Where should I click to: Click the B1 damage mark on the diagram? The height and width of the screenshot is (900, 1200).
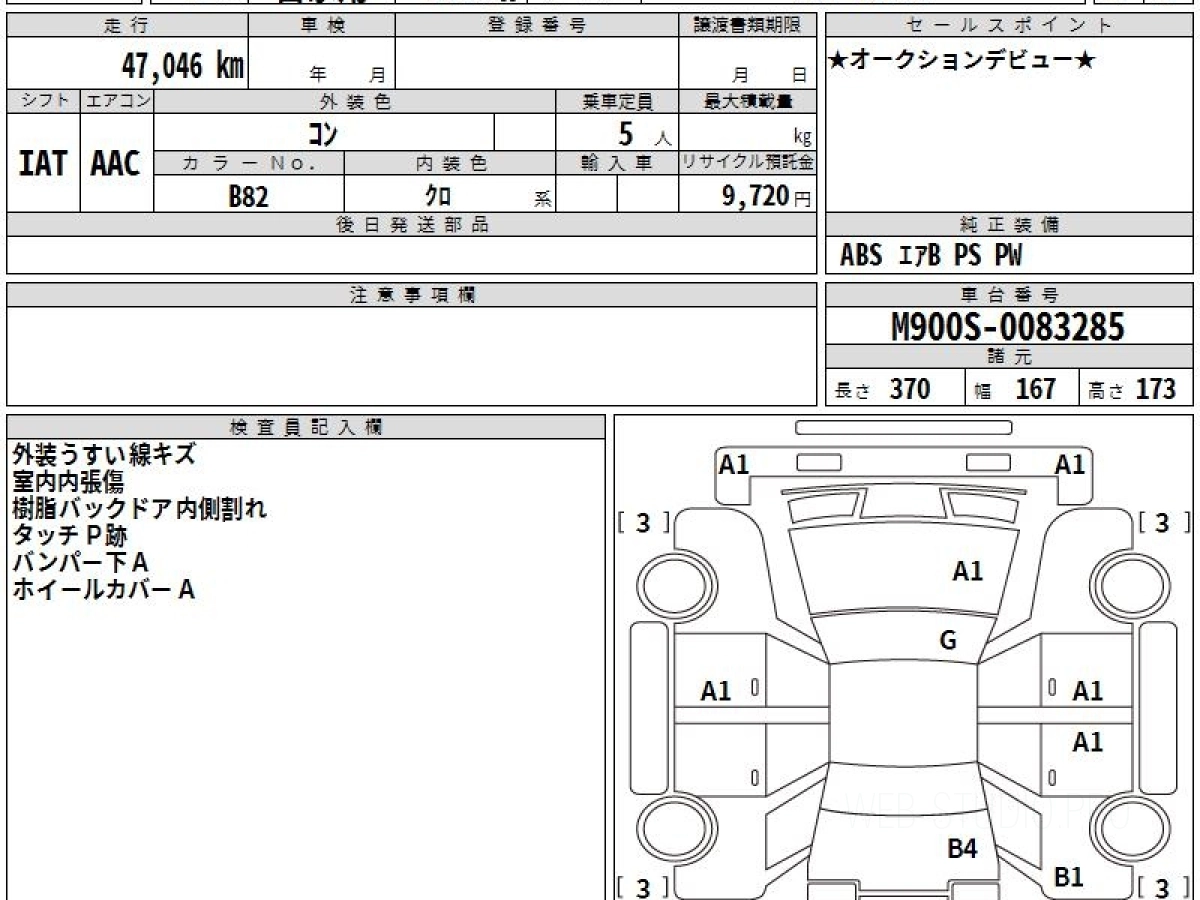(1069, 877)
